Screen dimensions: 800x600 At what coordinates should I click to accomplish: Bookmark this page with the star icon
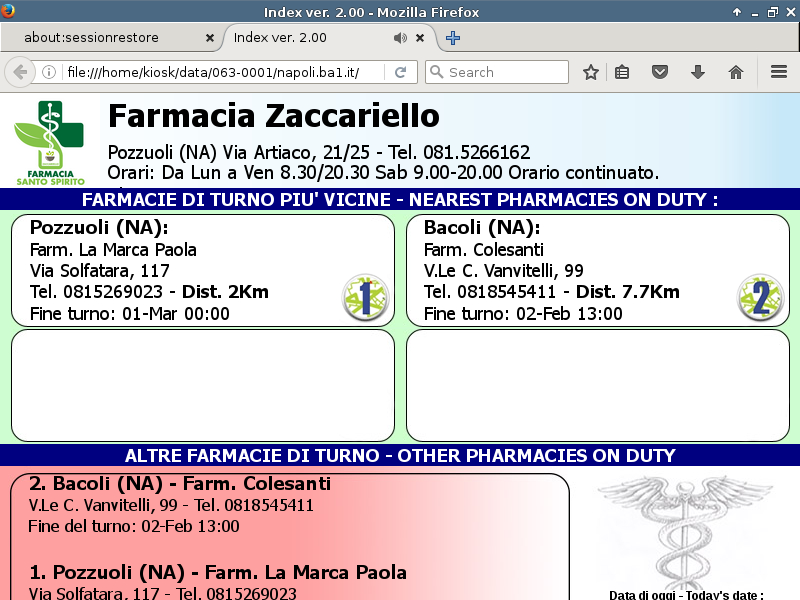[x=591, y=72]
